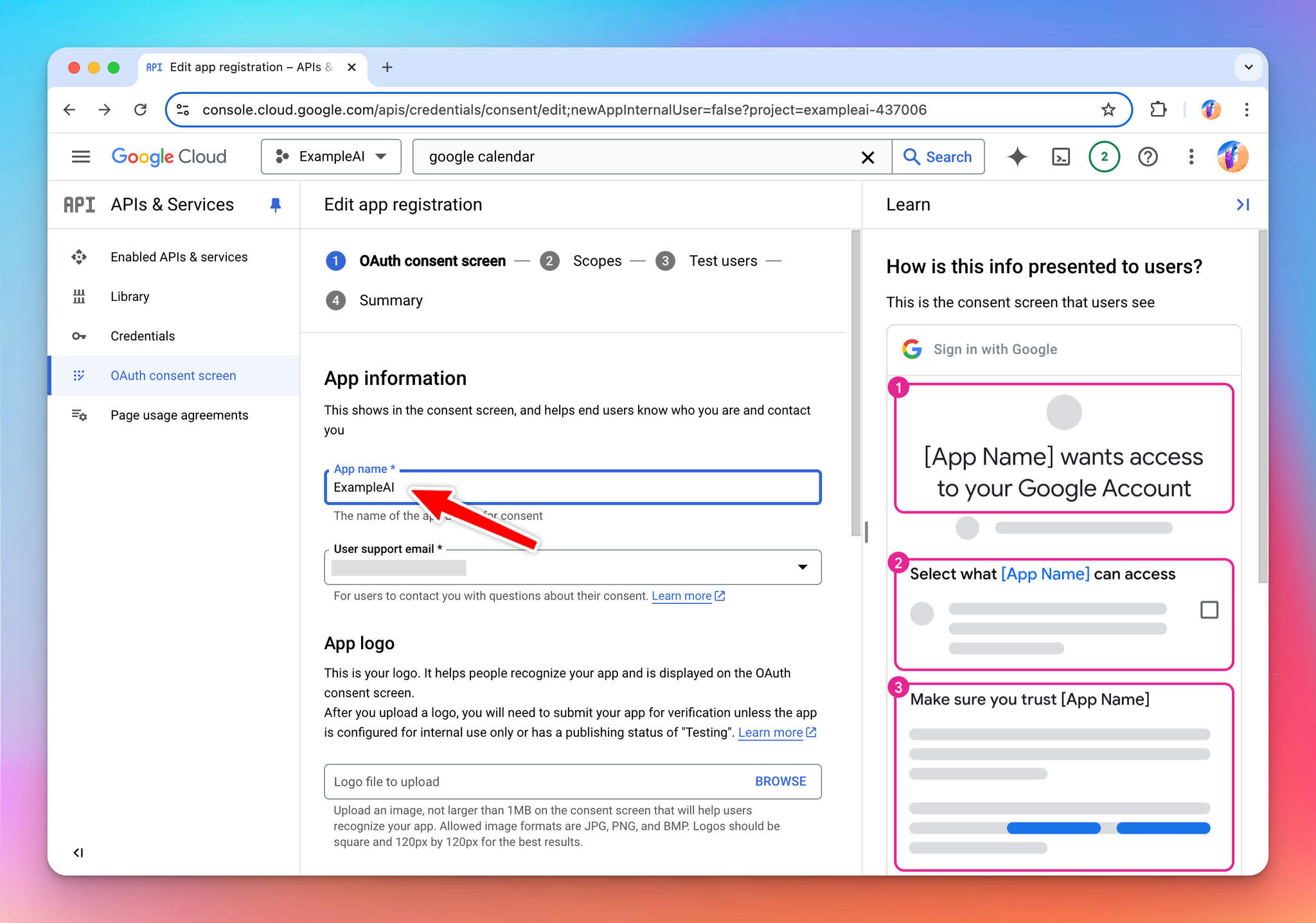Screen dimensions: 1316x923
Task: Click Sign in with Google preview header
Action: tap(1063, 350)
